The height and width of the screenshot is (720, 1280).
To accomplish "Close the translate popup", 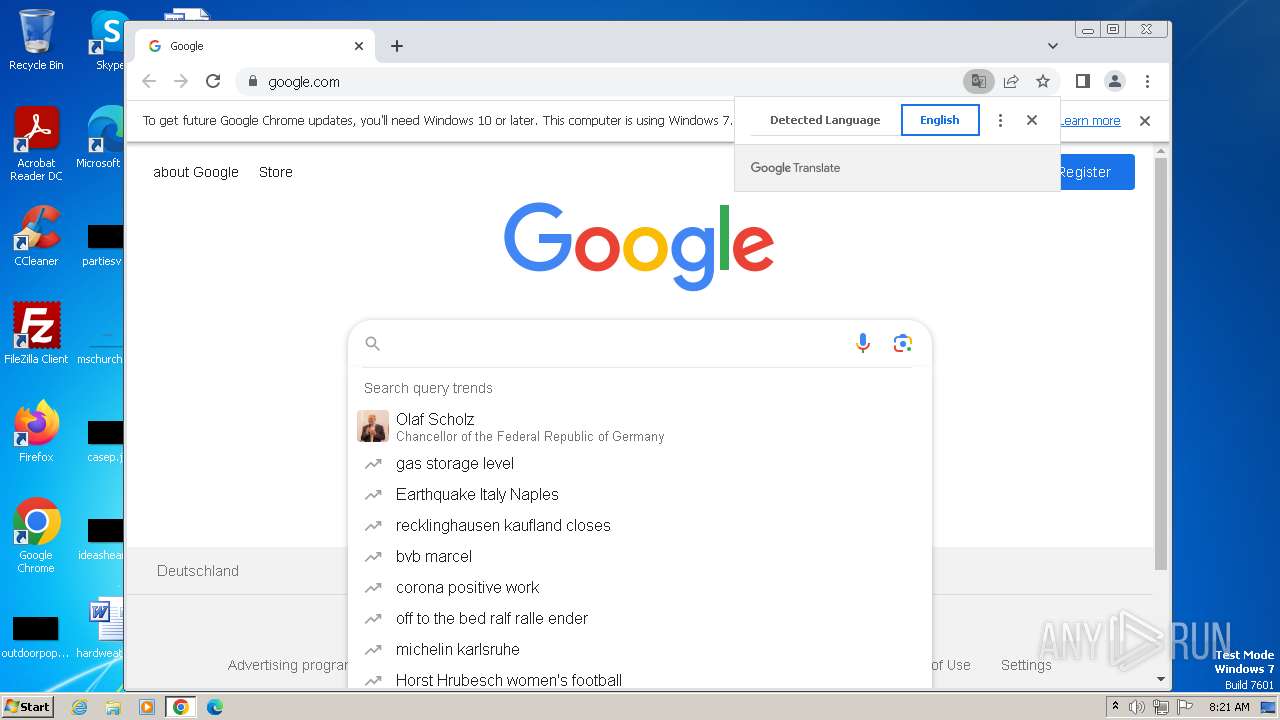I will [1032, 120].
